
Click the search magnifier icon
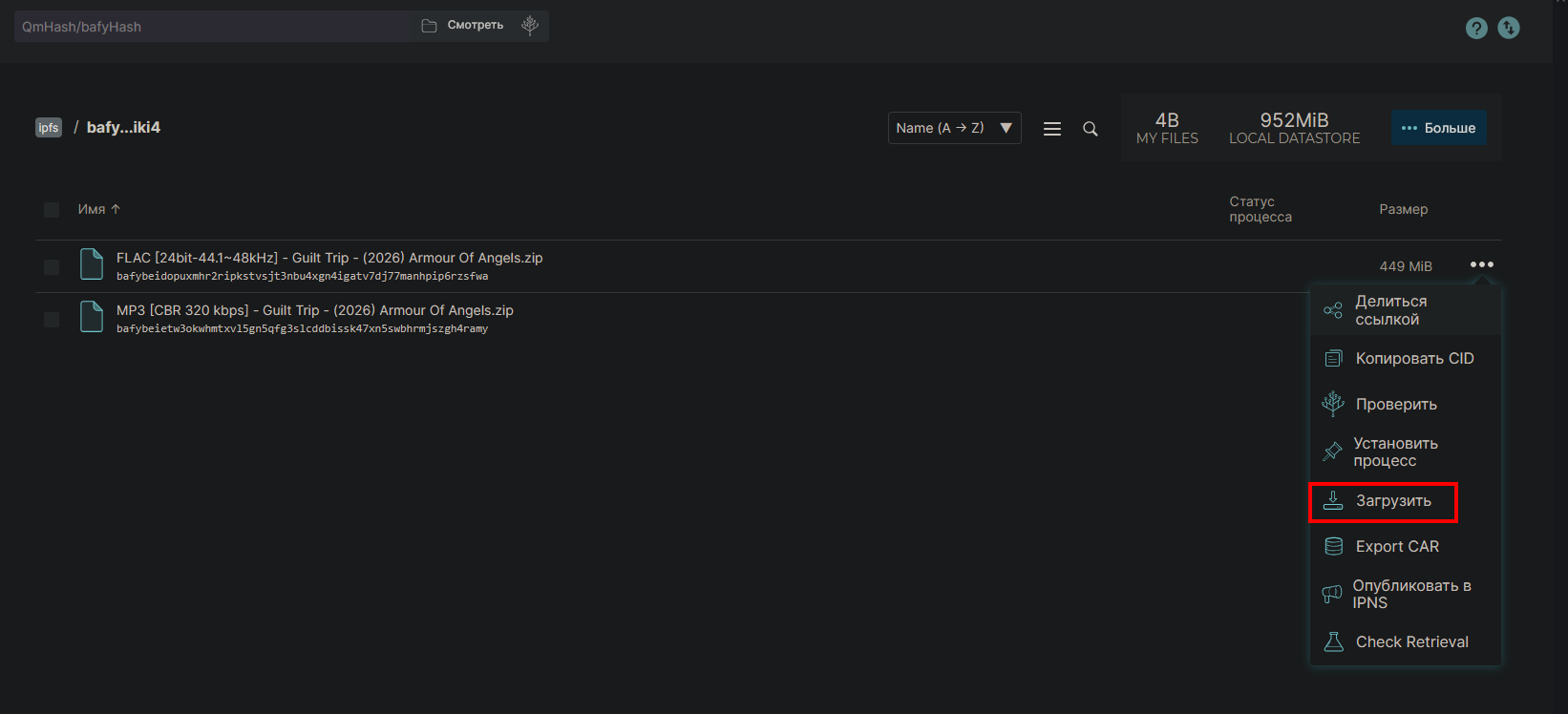point(1091,129)
